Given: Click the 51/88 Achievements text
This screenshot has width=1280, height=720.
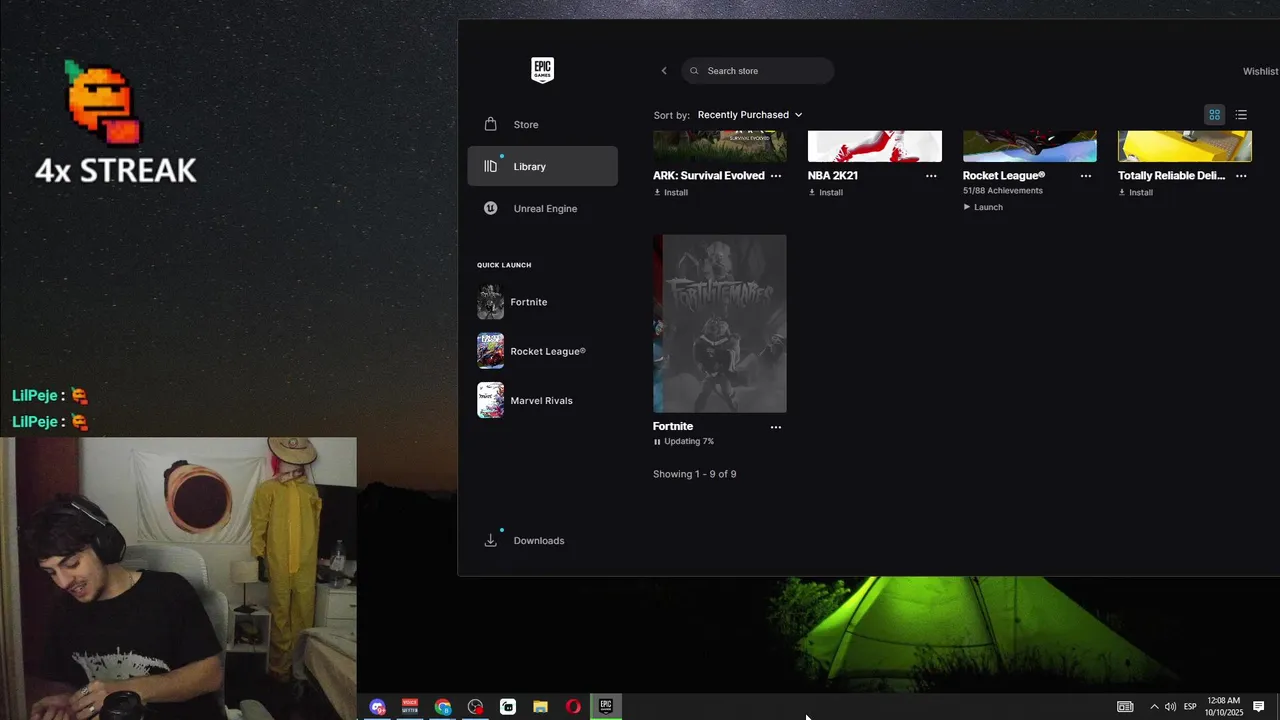Looking at the screenshot, I should tap(1003, 190).
